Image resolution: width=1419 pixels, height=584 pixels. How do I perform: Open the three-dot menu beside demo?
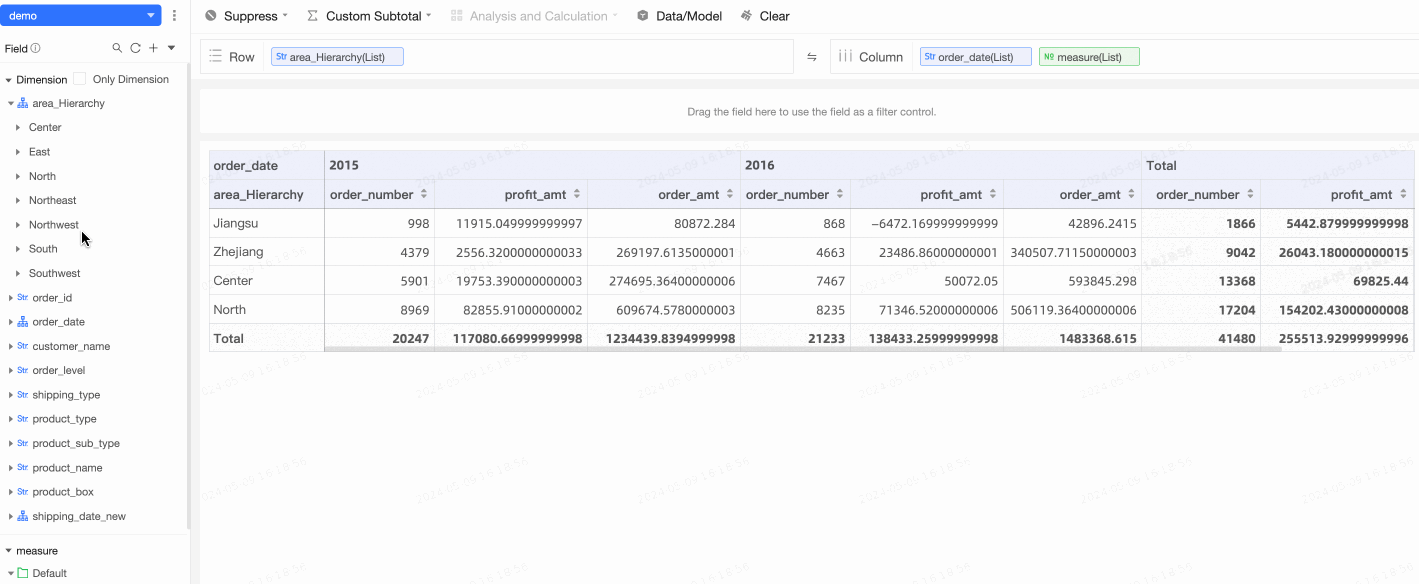point(175,16)
